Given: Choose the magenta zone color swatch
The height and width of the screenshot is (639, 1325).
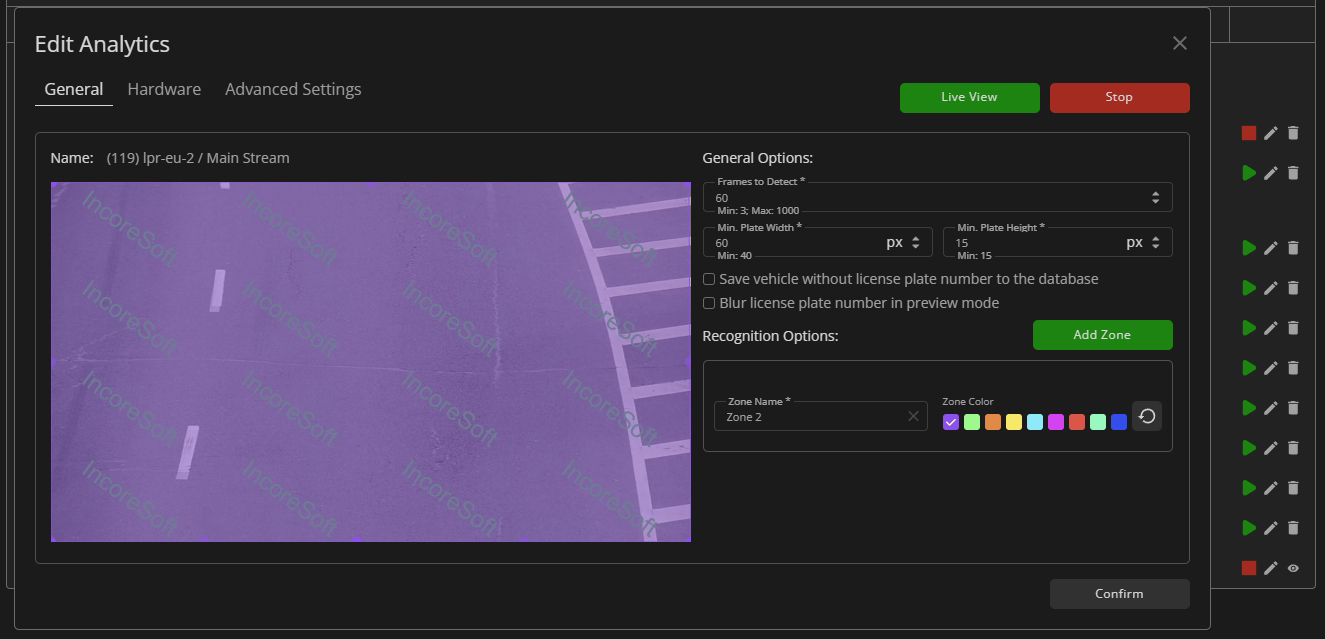Looking at the screenshot, I should click(1056, 422).
